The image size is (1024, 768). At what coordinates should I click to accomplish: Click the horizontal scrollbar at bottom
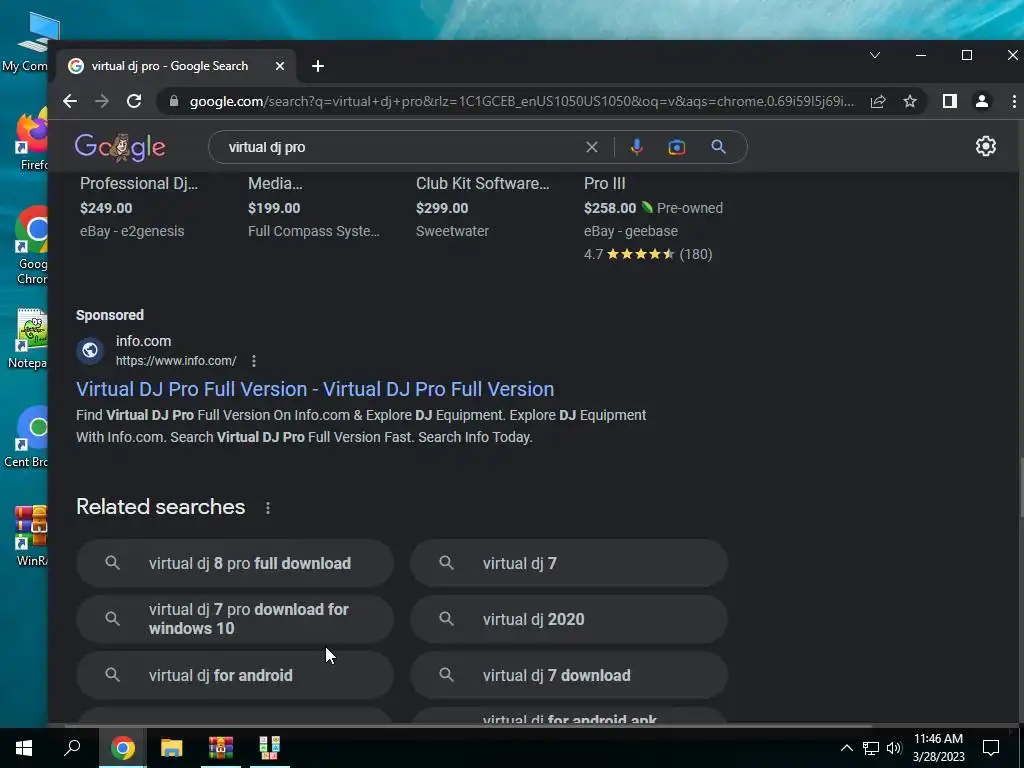(468, 726)
